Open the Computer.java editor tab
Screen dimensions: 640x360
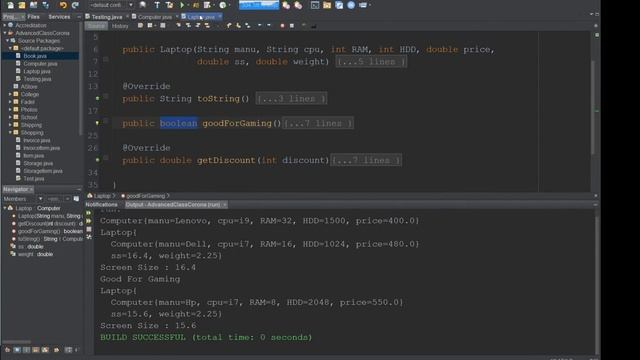pos(154,17)
